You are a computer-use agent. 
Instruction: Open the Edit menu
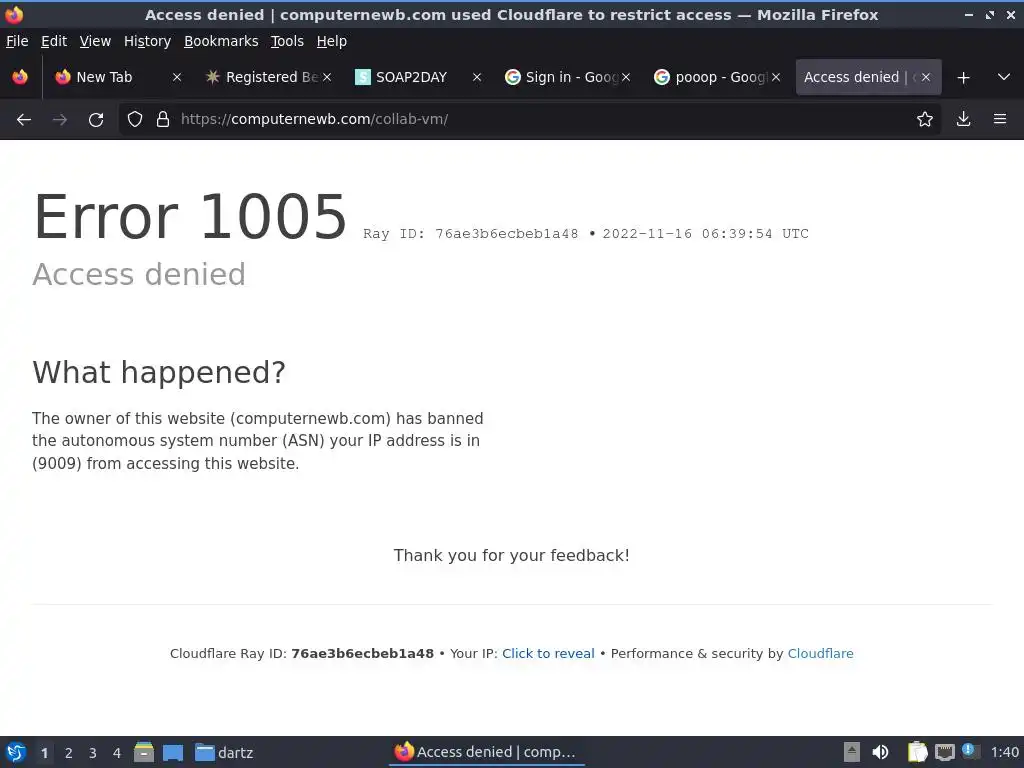click(54, 41)
